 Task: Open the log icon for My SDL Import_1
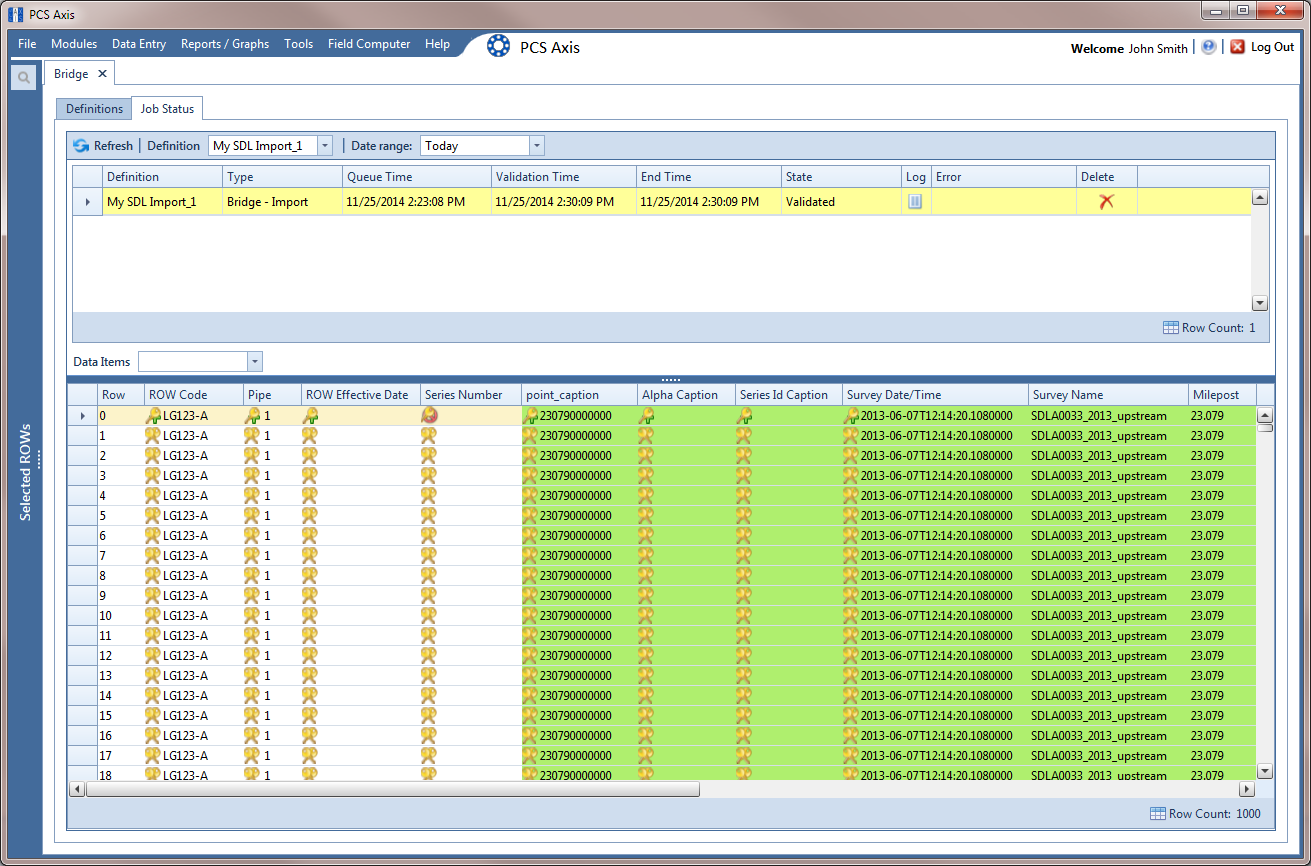(x=915, y=202)
